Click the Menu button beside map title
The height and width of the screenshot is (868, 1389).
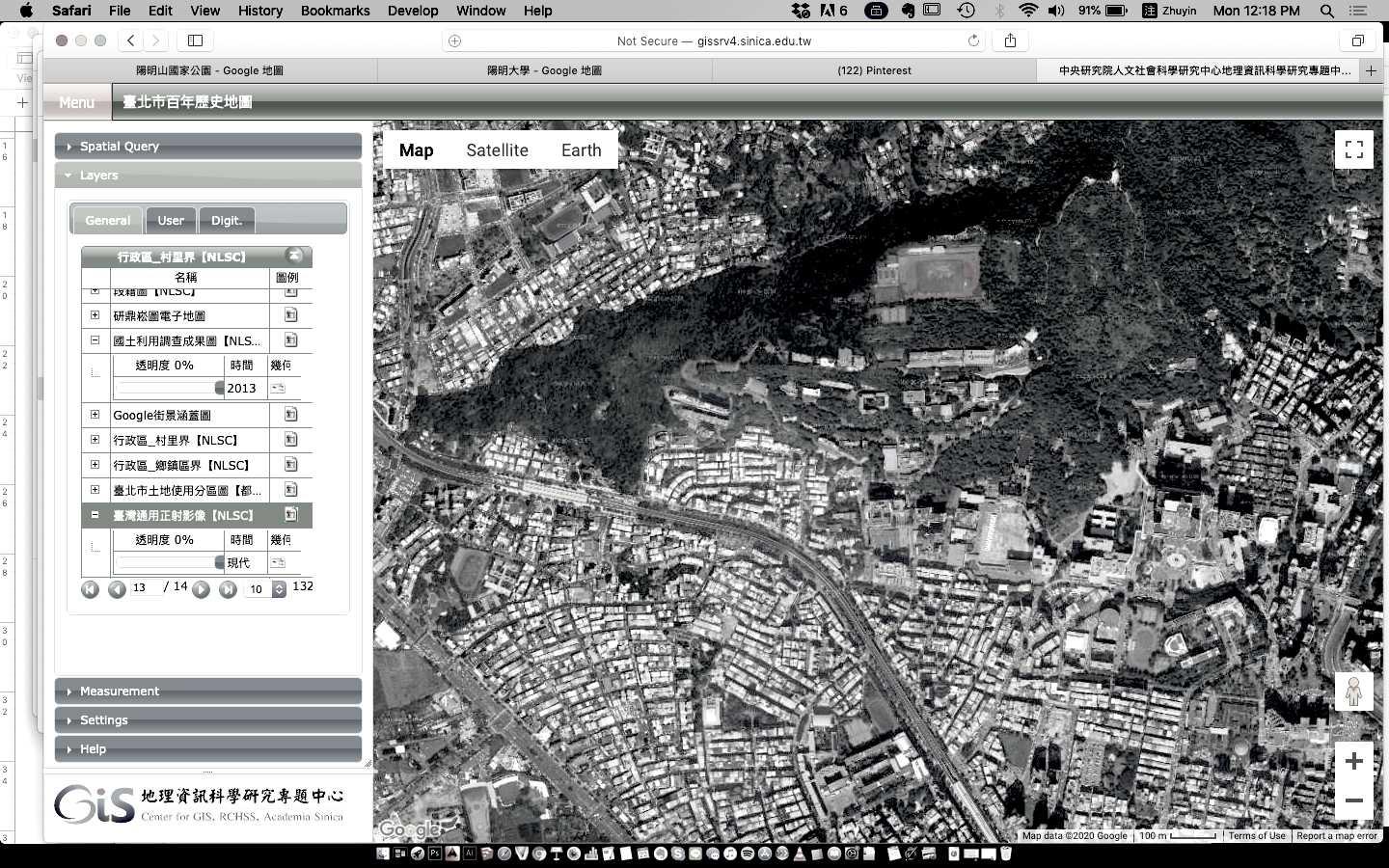[x=76, y=102]
